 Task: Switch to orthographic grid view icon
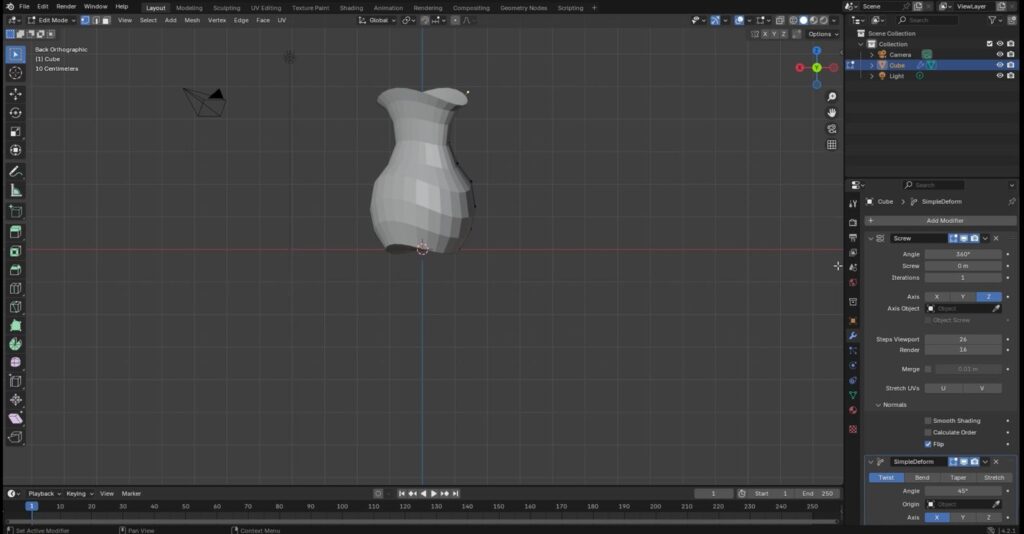(x=831, y=145)
